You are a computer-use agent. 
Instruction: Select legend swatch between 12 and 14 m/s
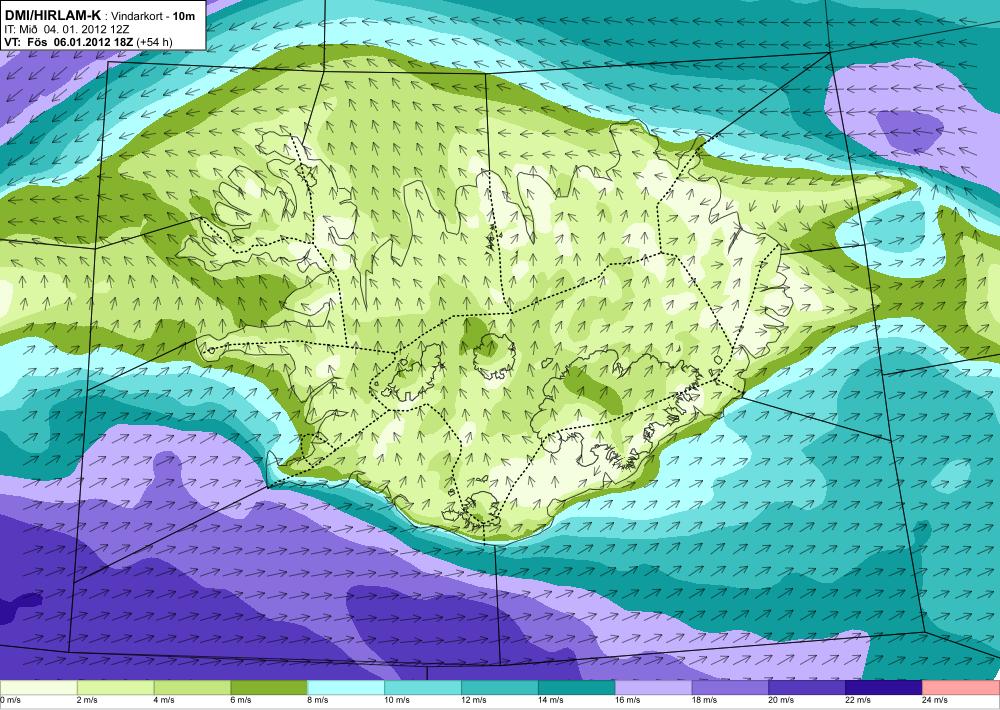[499, 687]
